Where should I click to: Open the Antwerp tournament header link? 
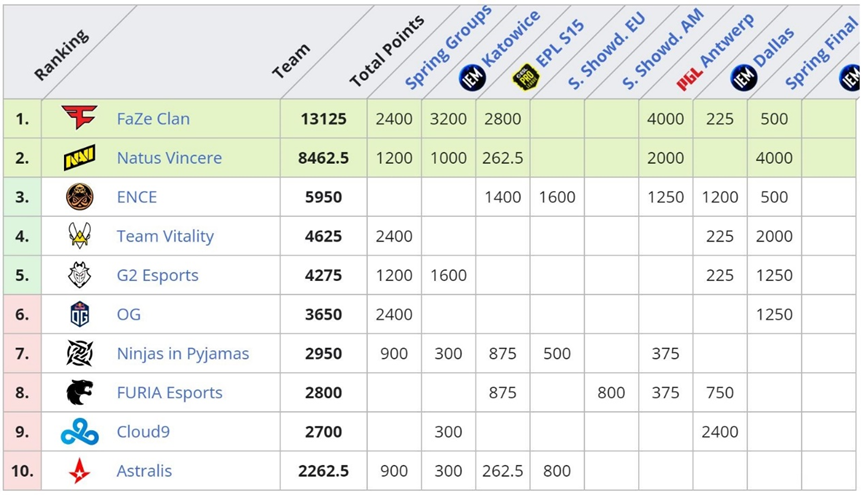(x=727, y=39)
